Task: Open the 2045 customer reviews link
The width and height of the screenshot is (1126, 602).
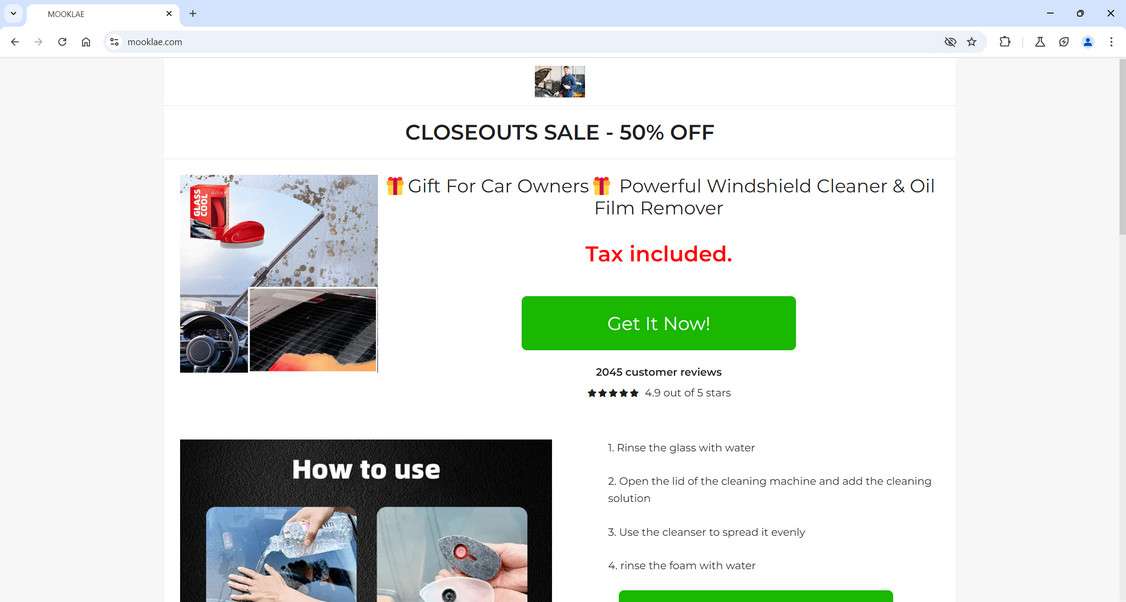Action: 659,372
